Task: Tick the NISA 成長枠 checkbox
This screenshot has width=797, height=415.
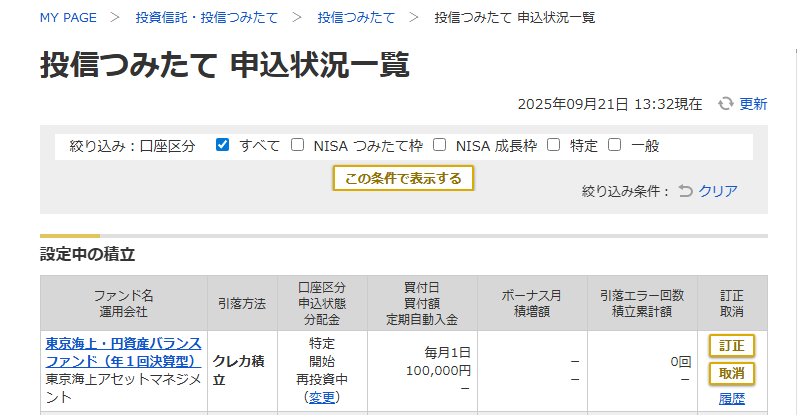Action: click(440, 145)
